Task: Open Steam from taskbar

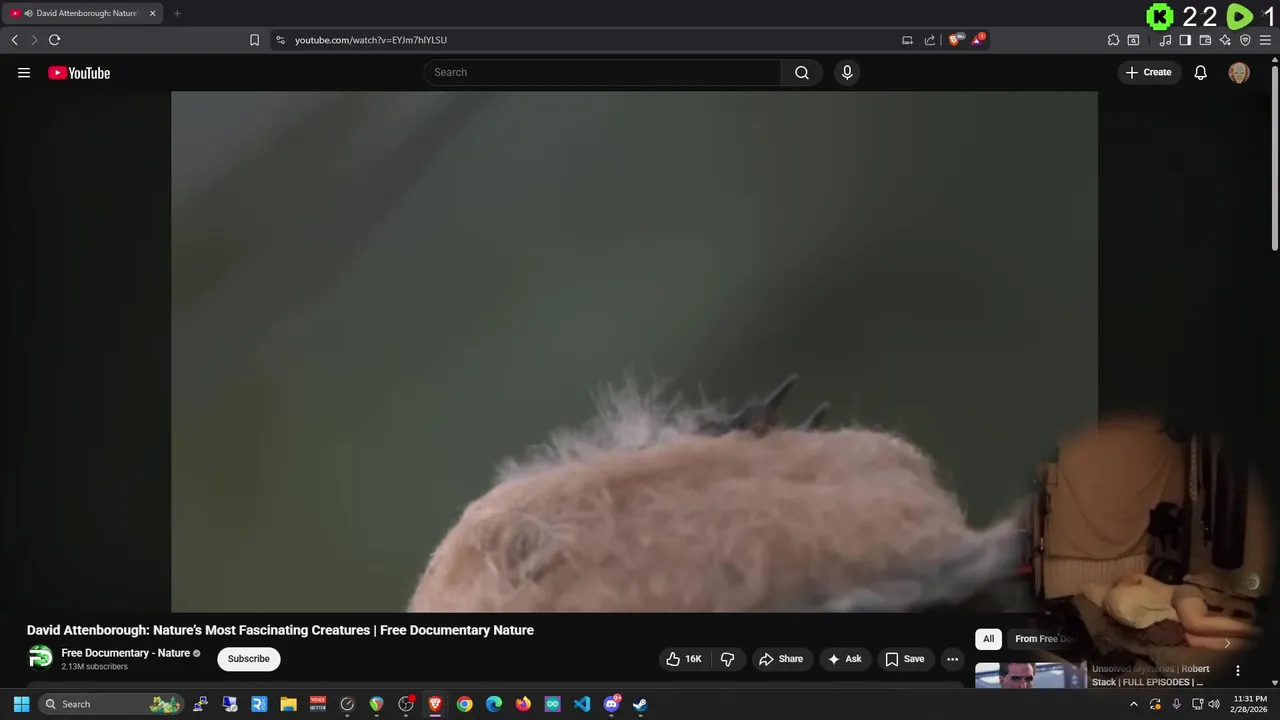Action: click(640, 704)
